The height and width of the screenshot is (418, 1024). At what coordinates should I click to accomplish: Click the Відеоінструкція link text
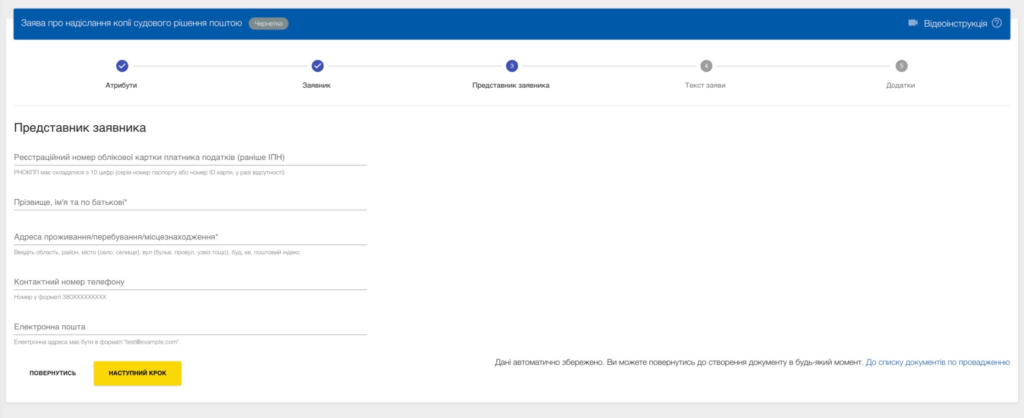[955, 24]
